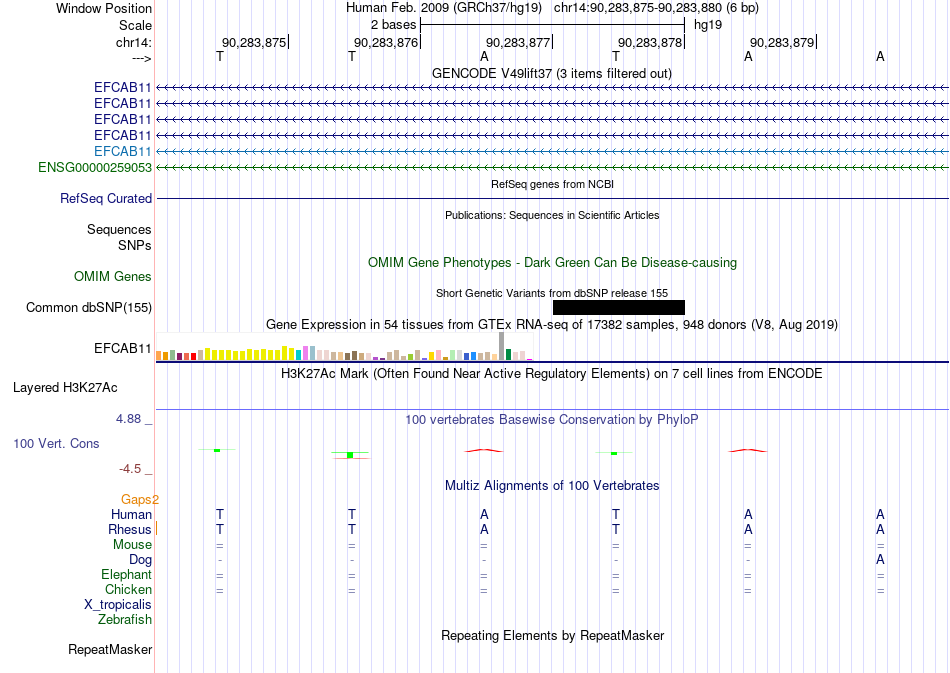Image resolution: width=950 pixels, height=673 pixels.
Task: Click the SNPs track label
Action: (x=135, y=245)
